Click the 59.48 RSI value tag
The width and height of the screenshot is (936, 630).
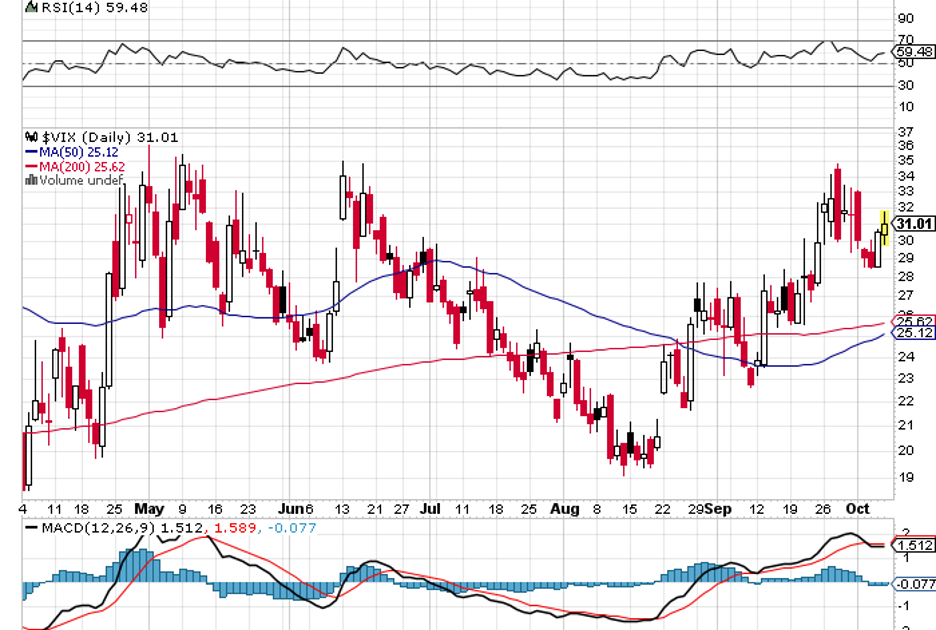[914, 52]
